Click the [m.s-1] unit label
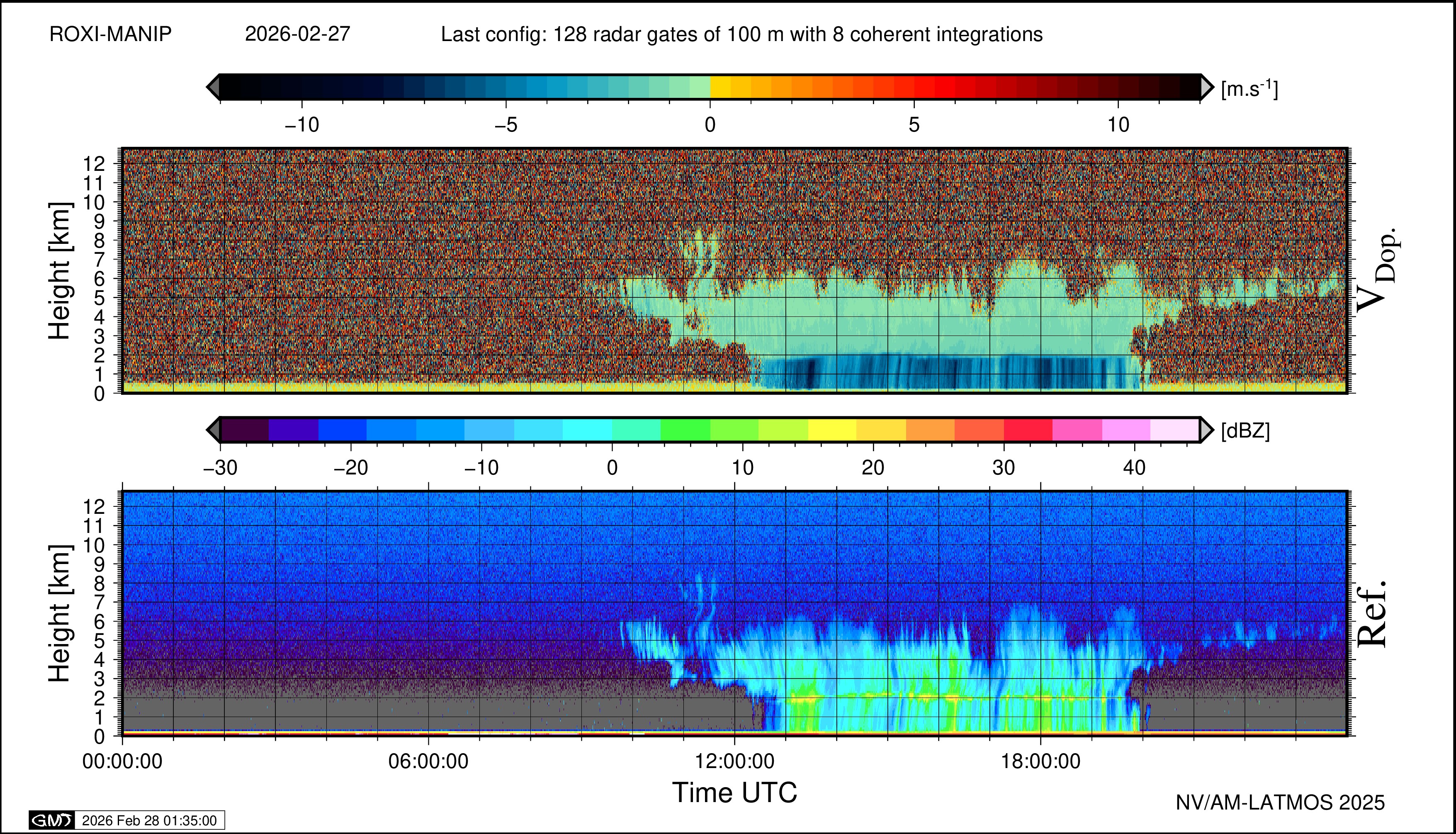 click(x=1249, y=89)
